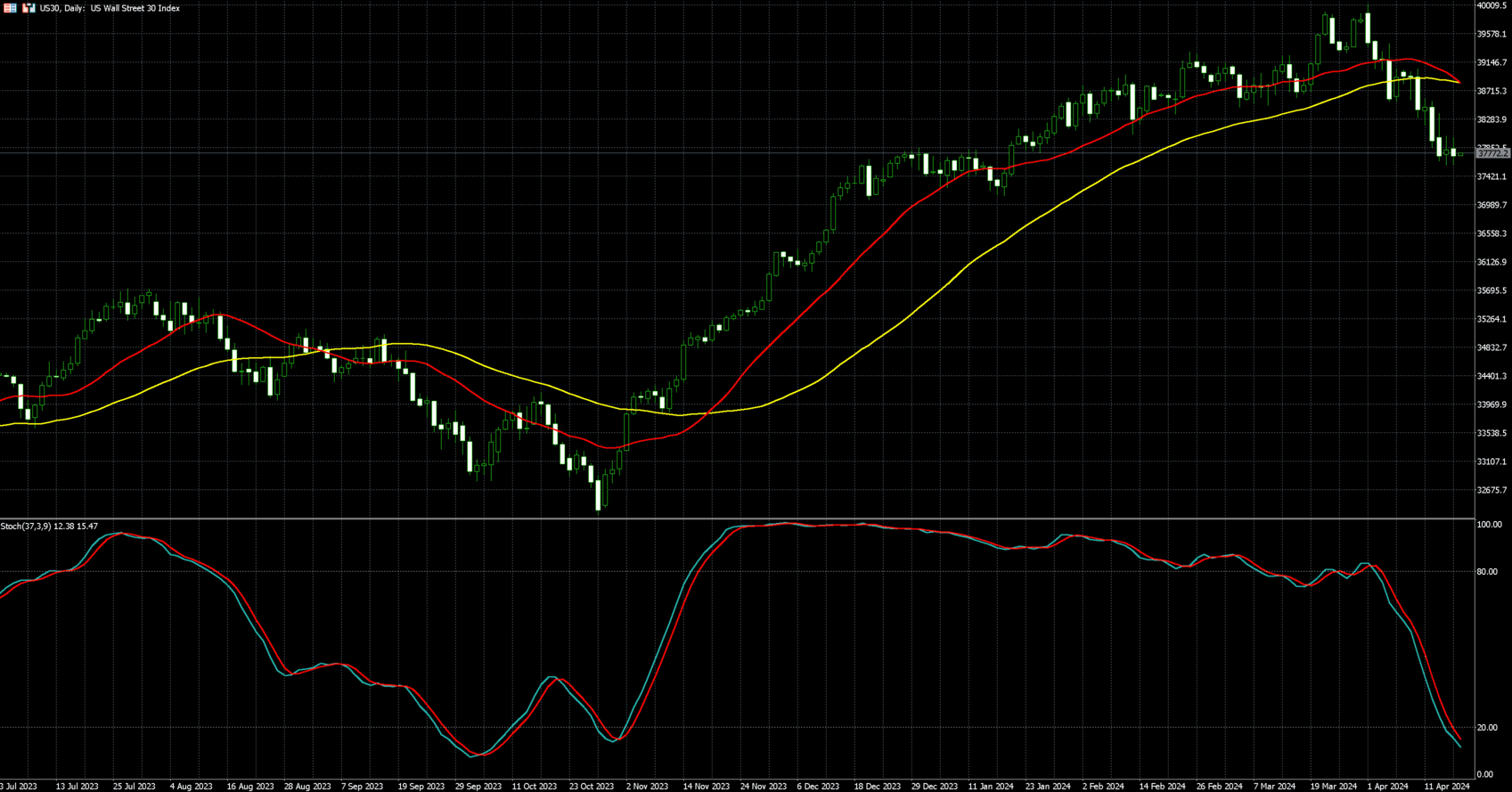This screenshot has height=792, width=1512.
Task: Click the 25 Jul 2023 date label
Action: pos(134,787)
